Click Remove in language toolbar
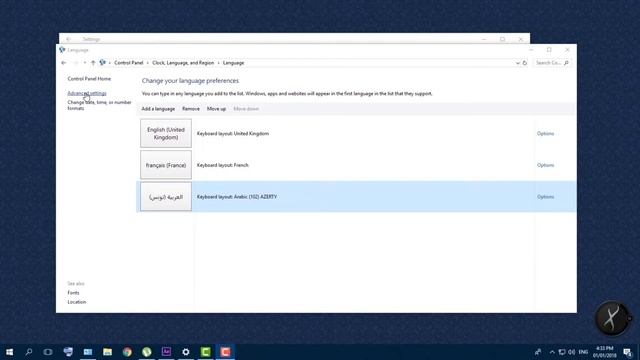Viewport: 640px width, 360px height. (x=191, y=109)
